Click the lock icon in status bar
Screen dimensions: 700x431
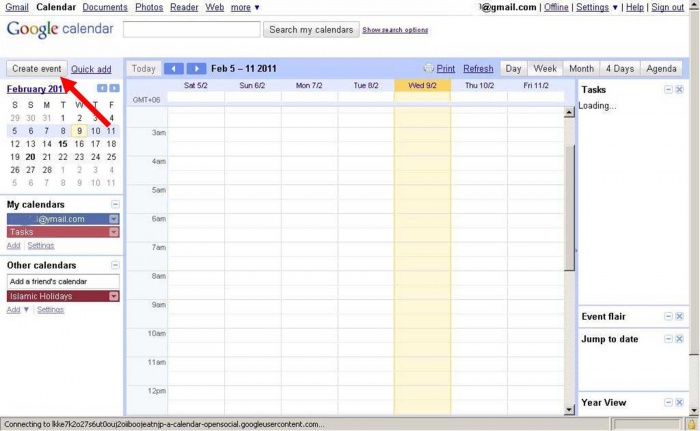pos(692,424)
